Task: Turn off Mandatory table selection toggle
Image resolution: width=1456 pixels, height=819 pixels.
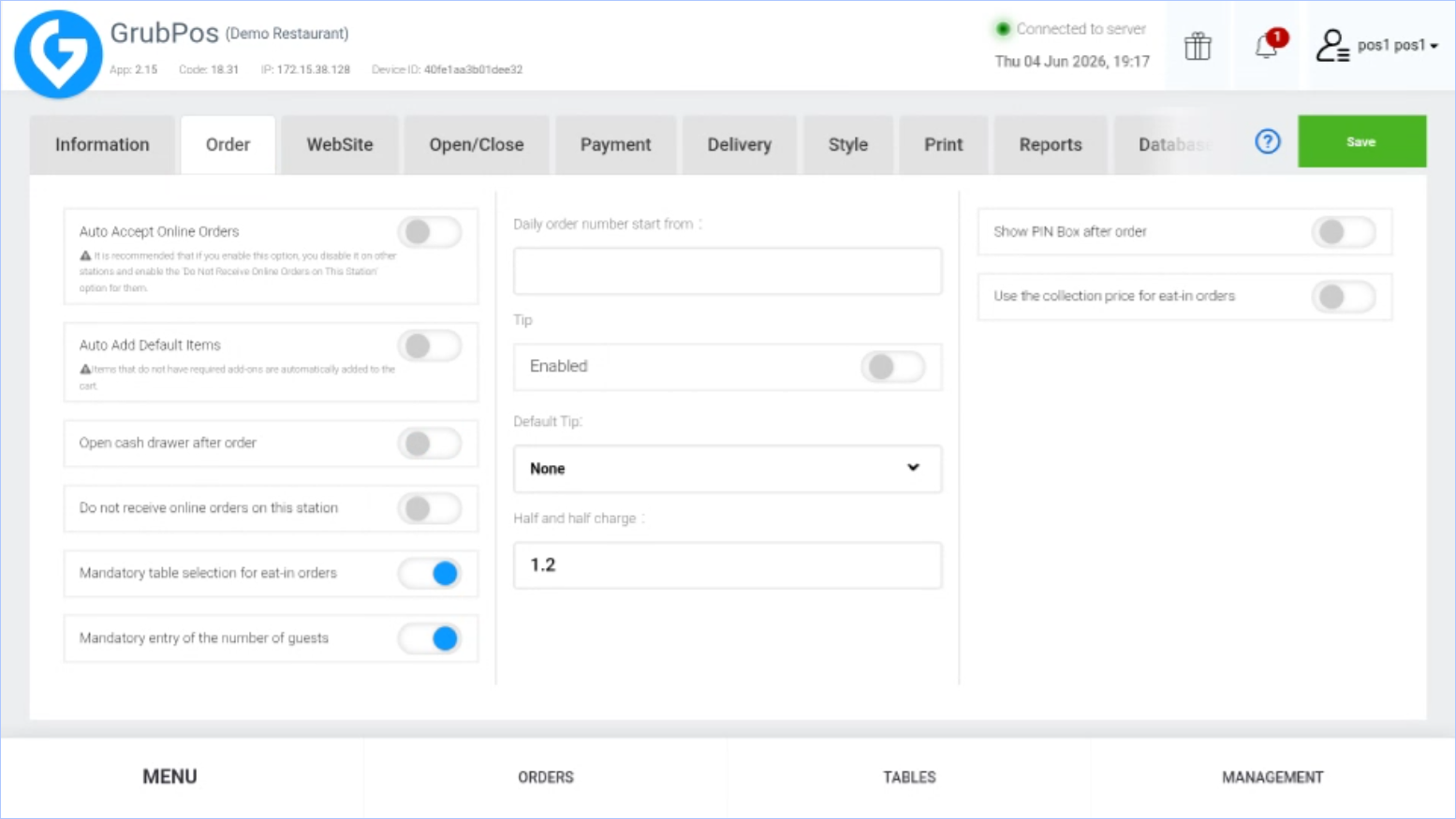Action: coord(430,573)
